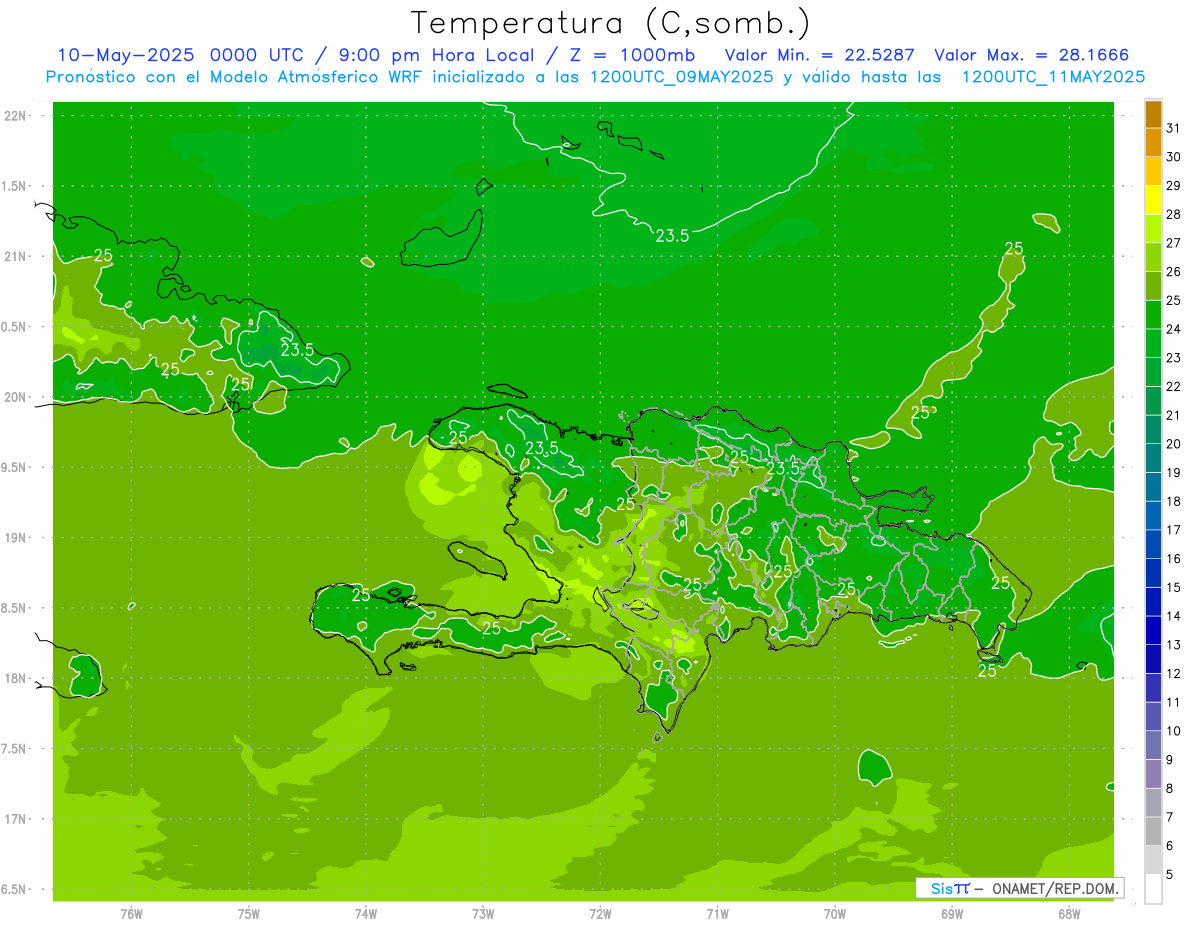This screenshot has height=927, width=1200.
Task: Click the white swatch below legend value 5
Action: 1153,889
